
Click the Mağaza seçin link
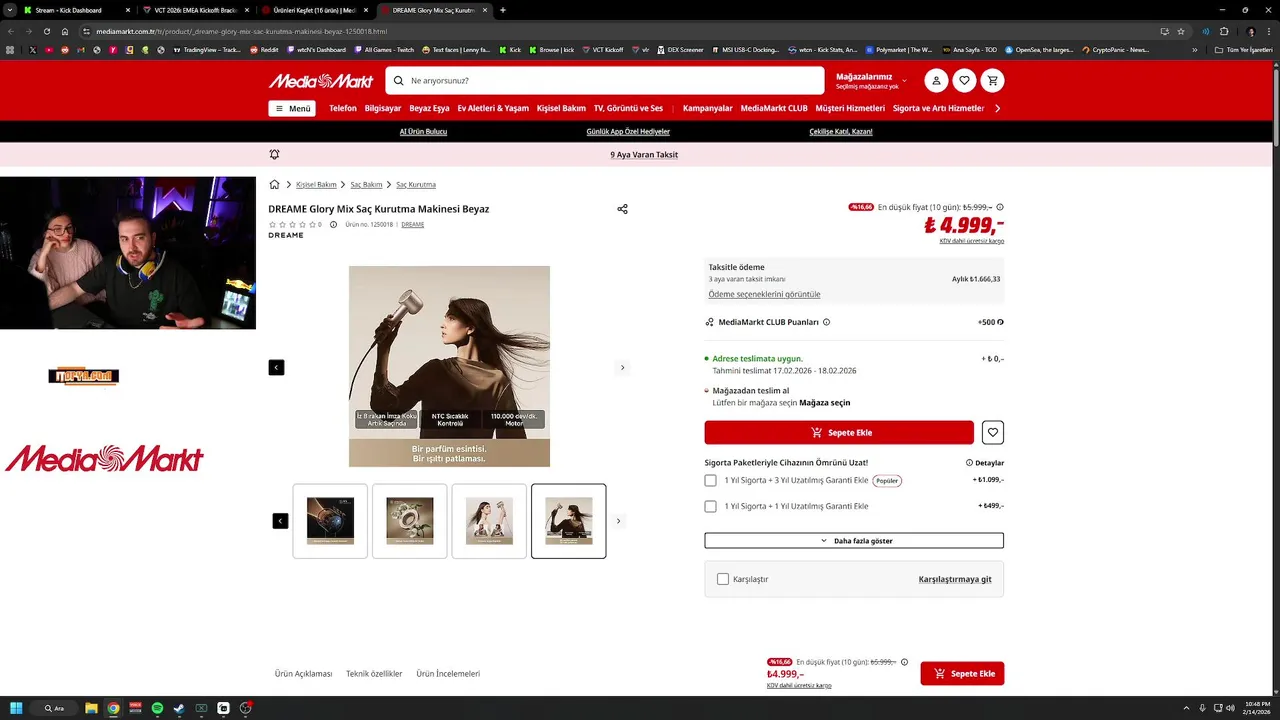(825, 403)
